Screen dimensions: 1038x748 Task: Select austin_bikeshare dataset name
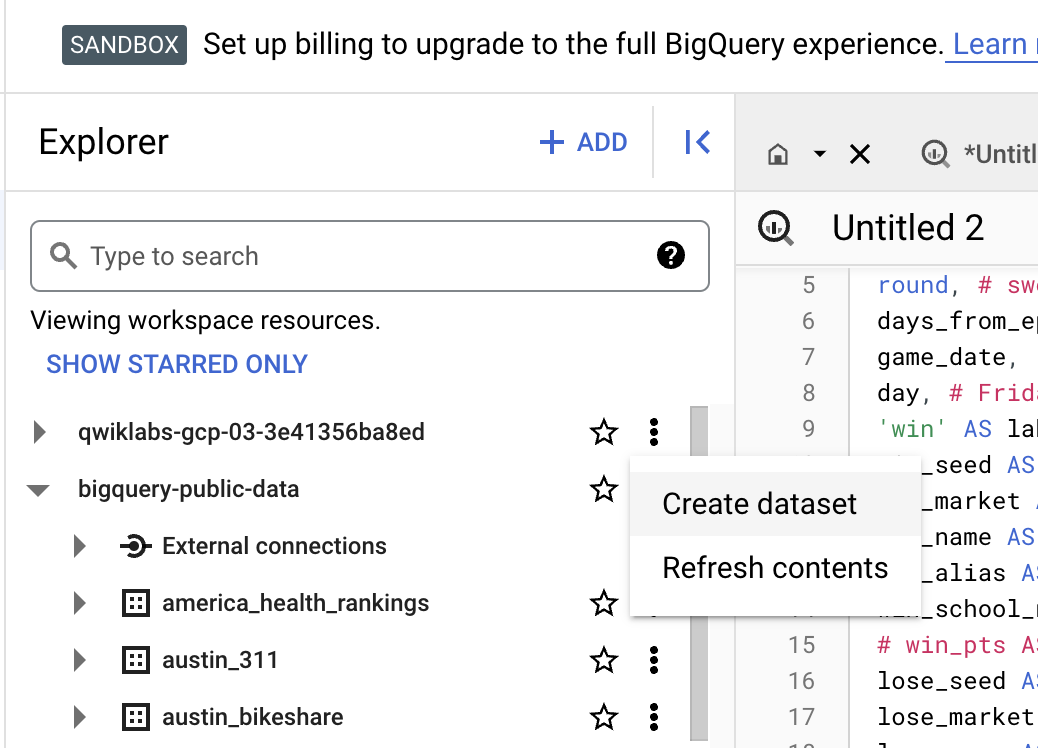[252, 717]
